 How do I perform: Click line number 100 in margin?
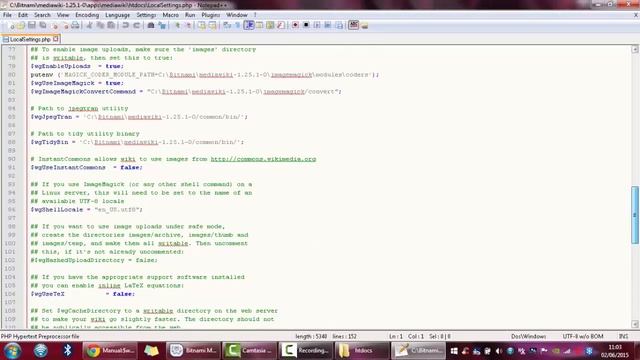(10, 243)
